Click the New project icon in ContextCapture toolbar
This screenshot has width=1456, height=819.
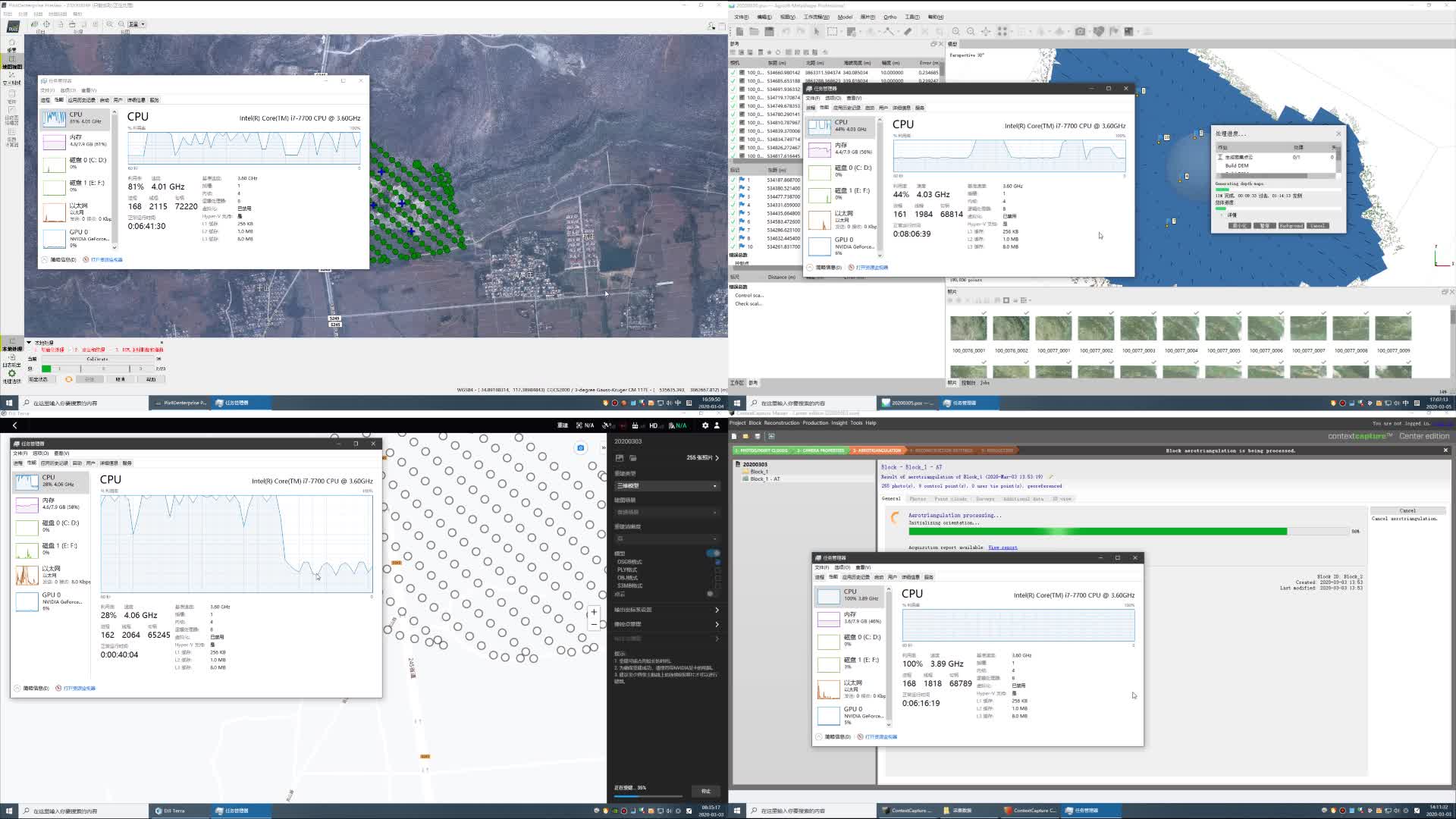(x=734, y=436)
